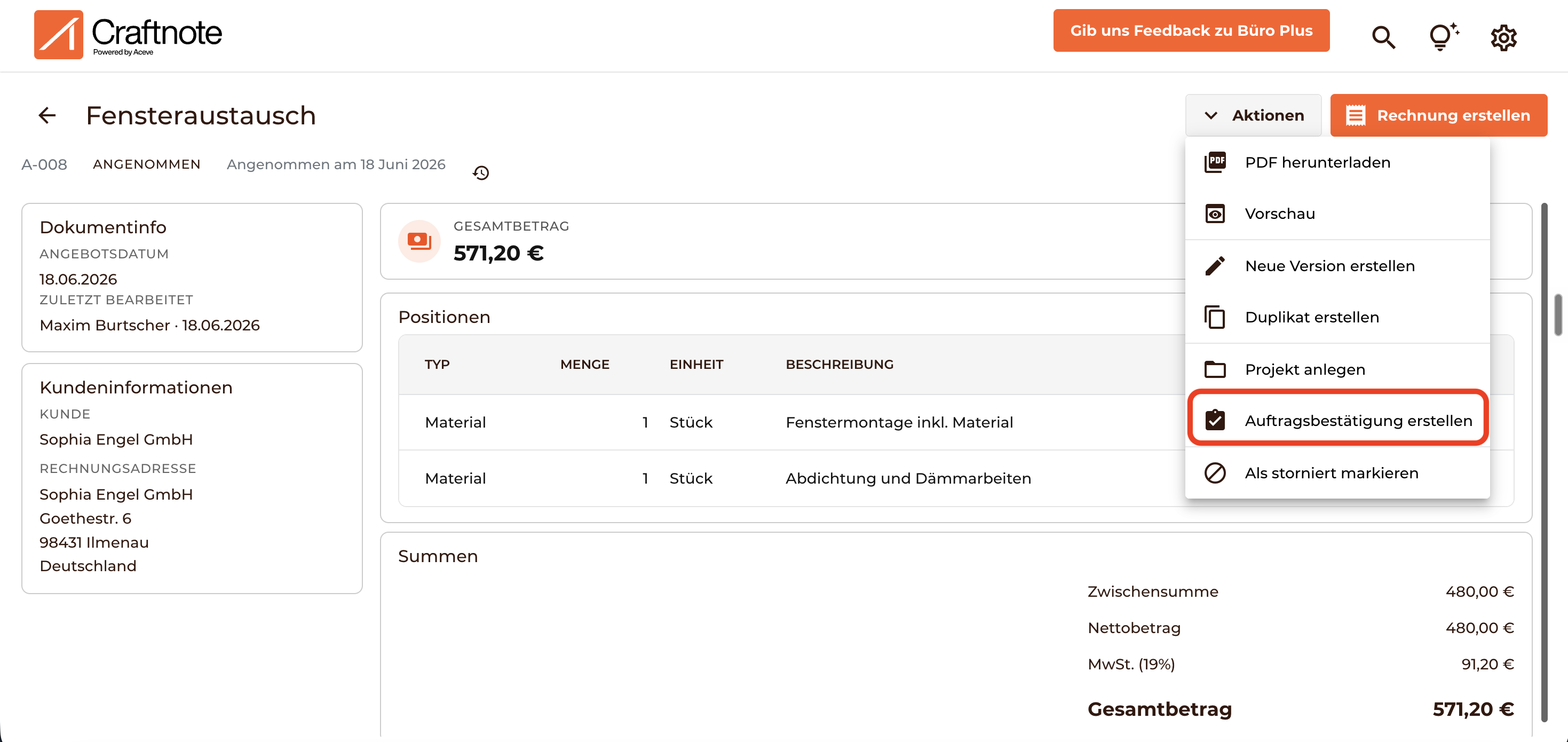The image size is (1568, 742).
Task: Click the Zwischensumme value 480,00 €
Action: (x=1480, y=591)
